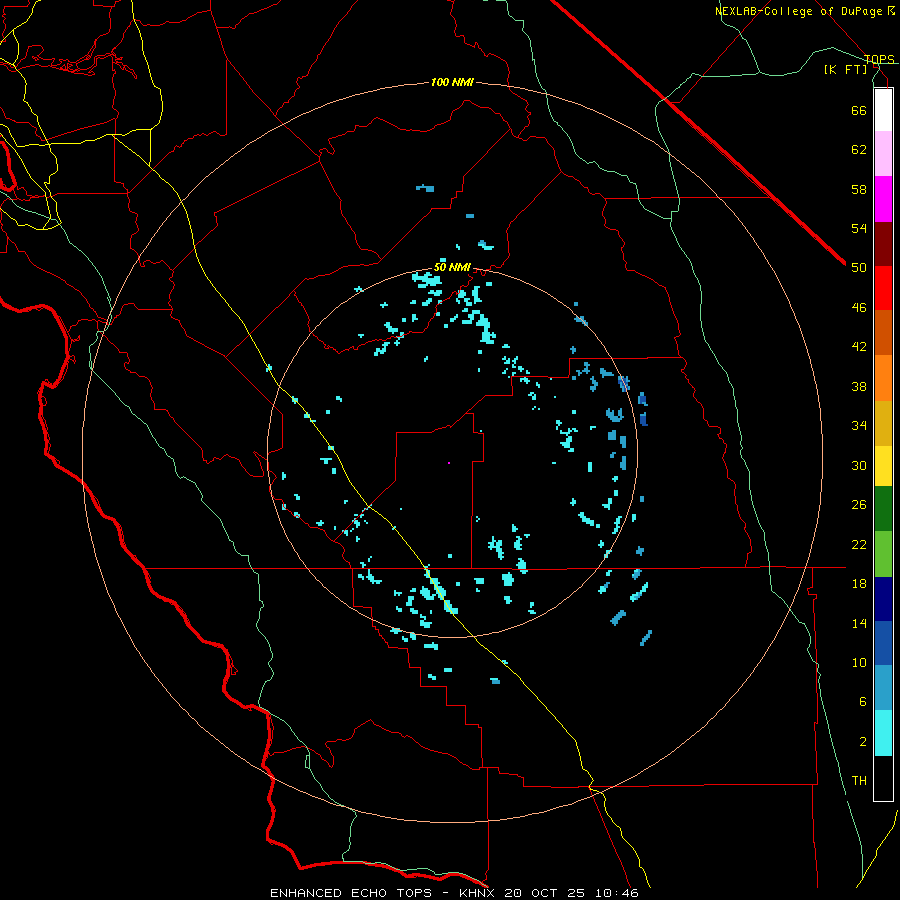Click the 30 value on the legend
The height and width of the screenshot is (900, 900).
click(859, 465)
